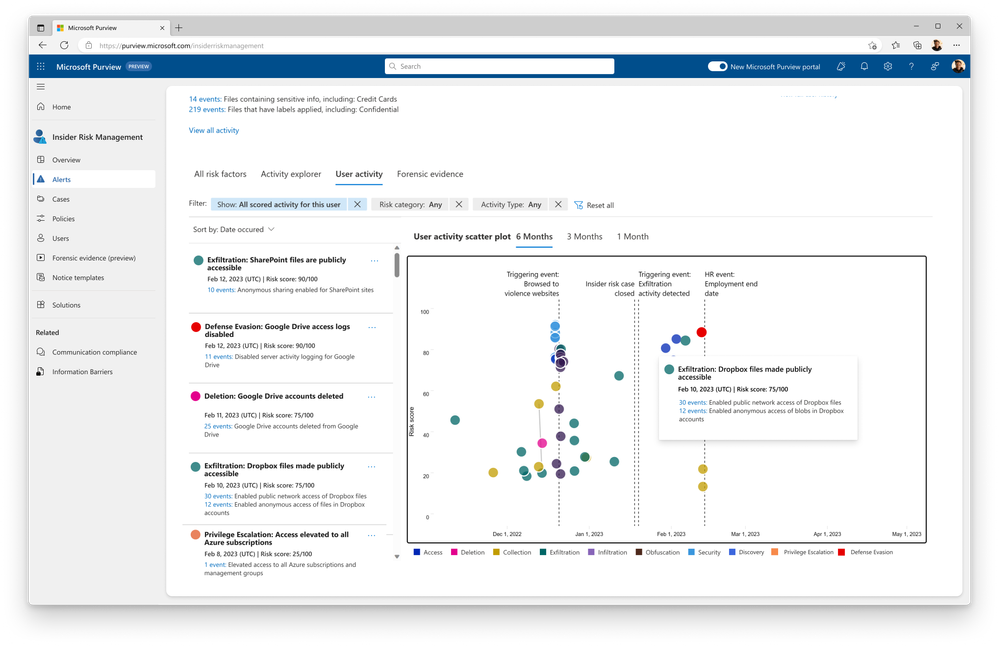Open the app launcher waffle icon
The image size is (999, 646).
pyautogui.click(x=41, y=66)
